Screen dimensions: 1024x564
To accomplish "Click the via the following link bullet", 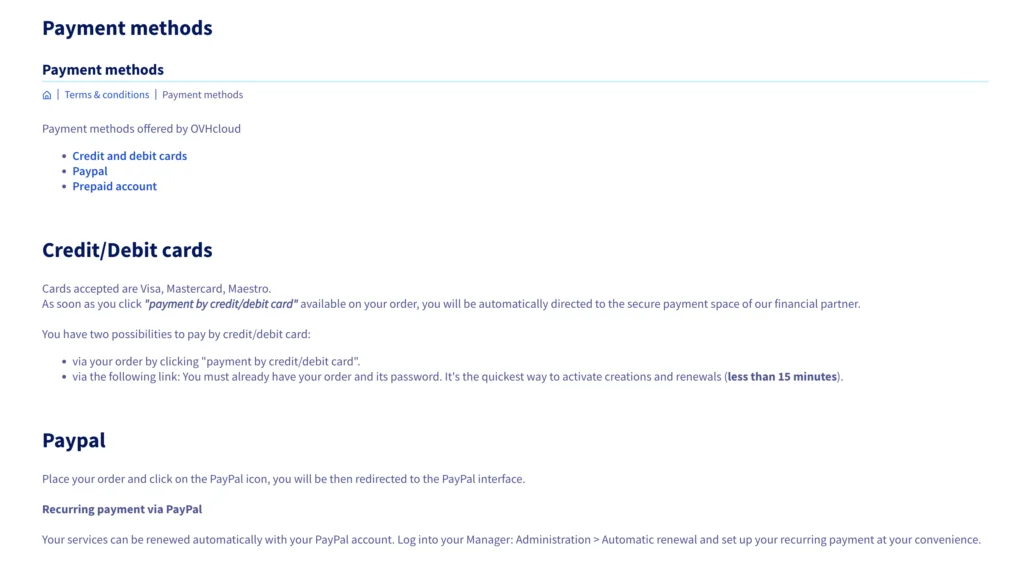I will [457, 377].
